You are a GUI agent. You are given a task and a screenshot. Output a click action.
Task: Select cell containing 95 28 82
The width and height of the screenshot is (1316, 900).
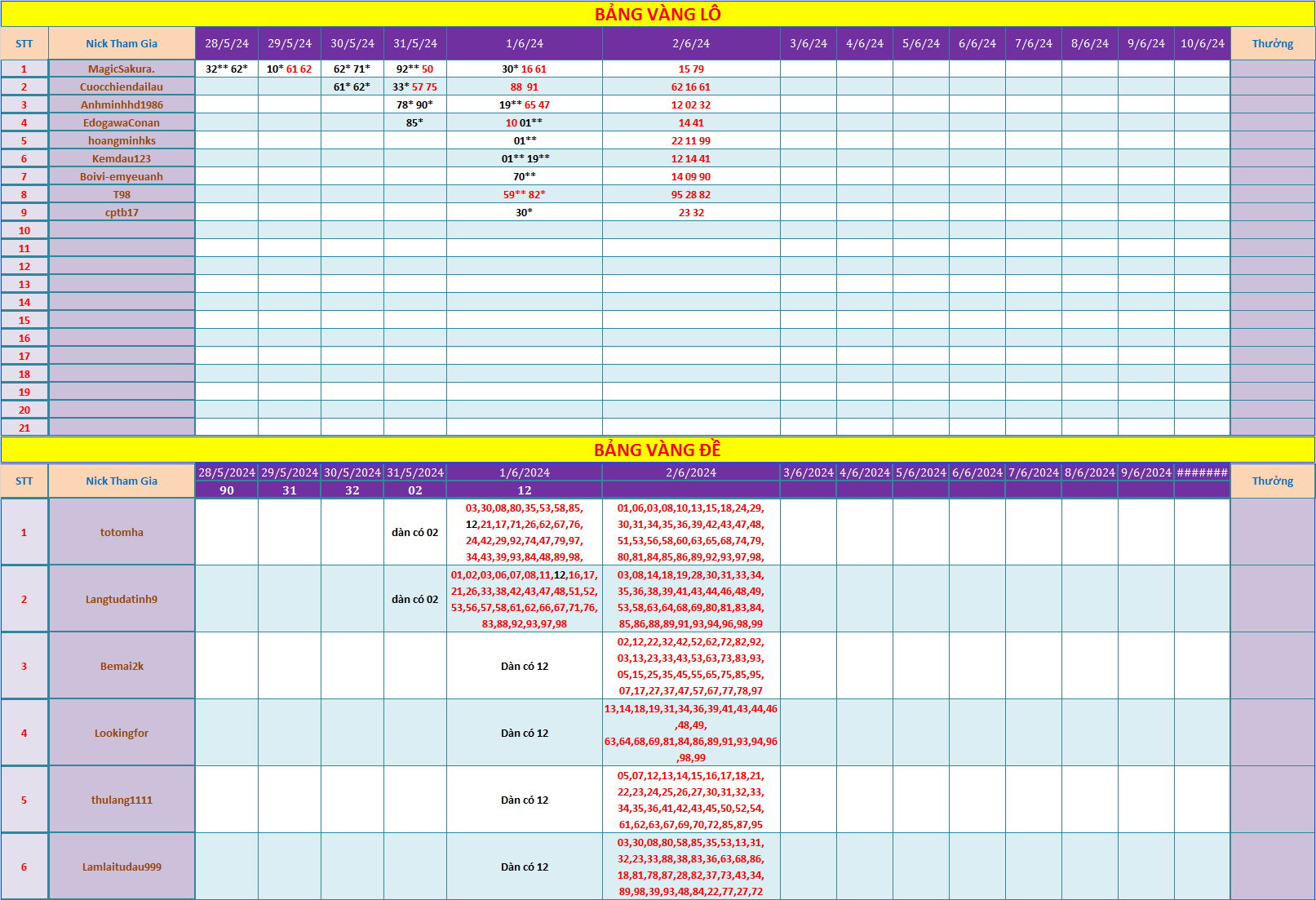(691, 194)
